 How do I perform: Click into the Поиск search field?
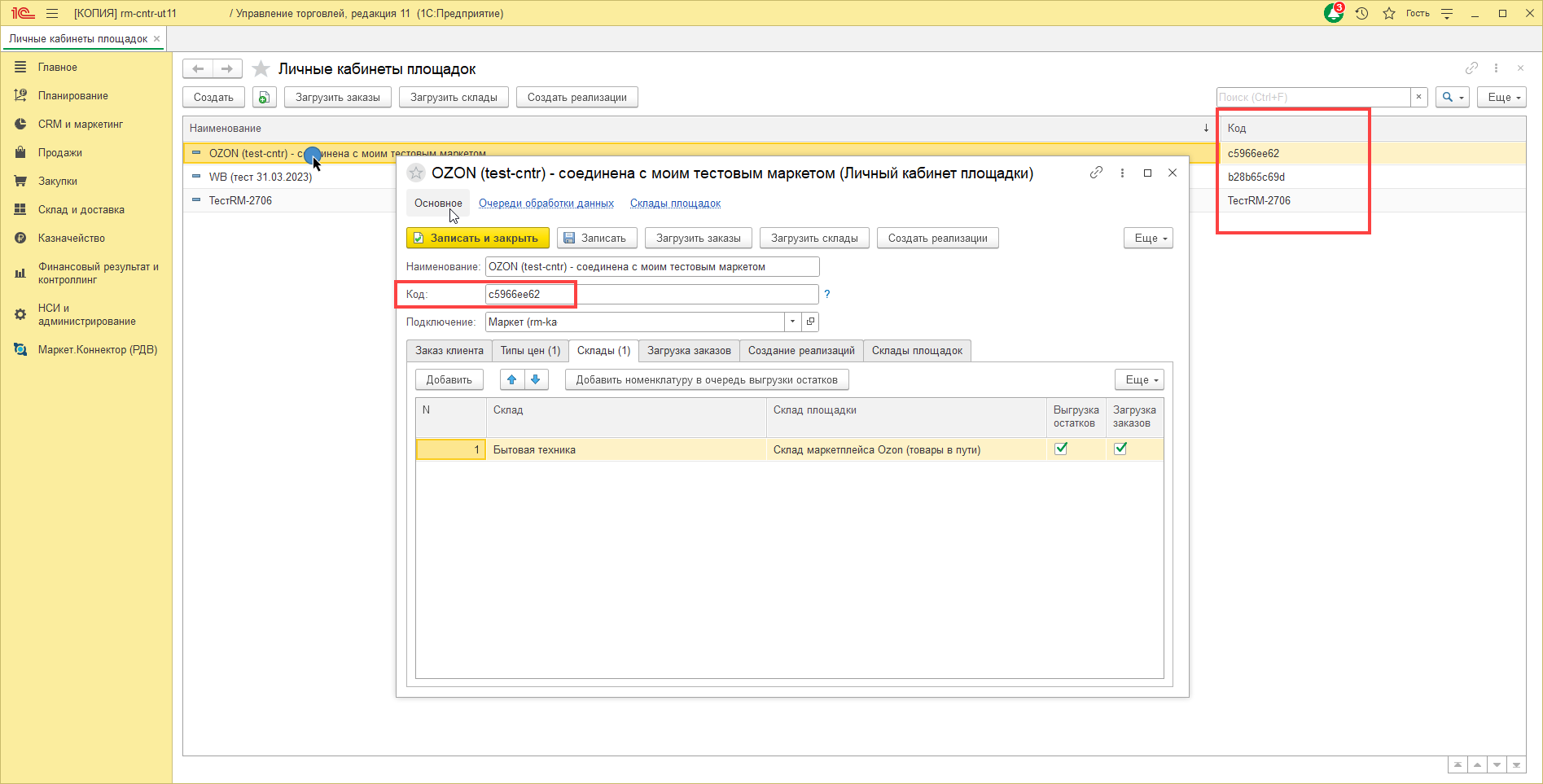pyautogui.click(x=1313, y=98)
